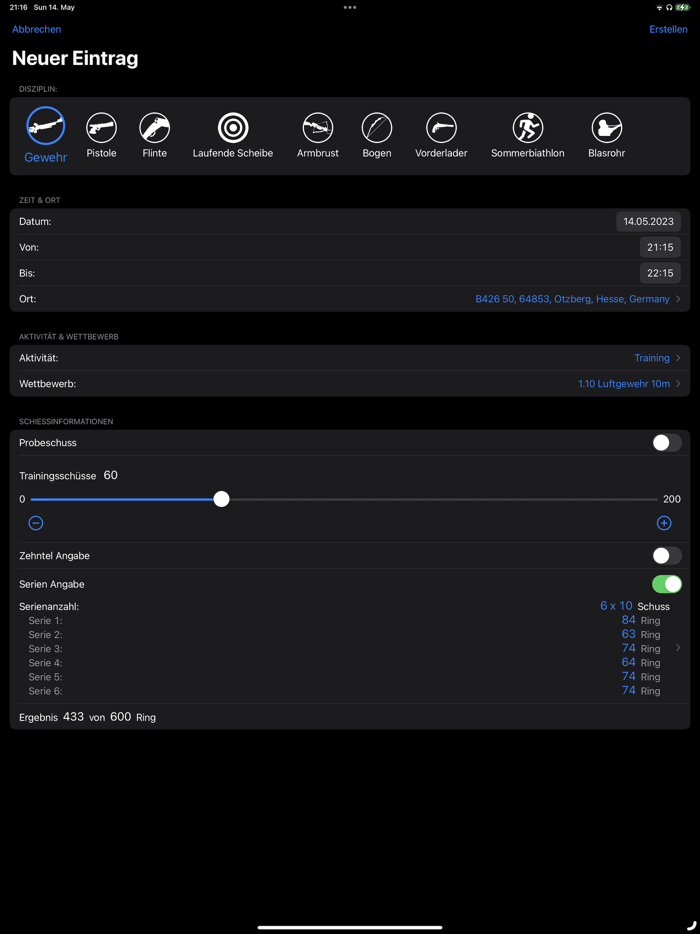Tap the status bar clock 21:16
The image size is (700, 934).
pyautogui.click(x=17, y=8)
